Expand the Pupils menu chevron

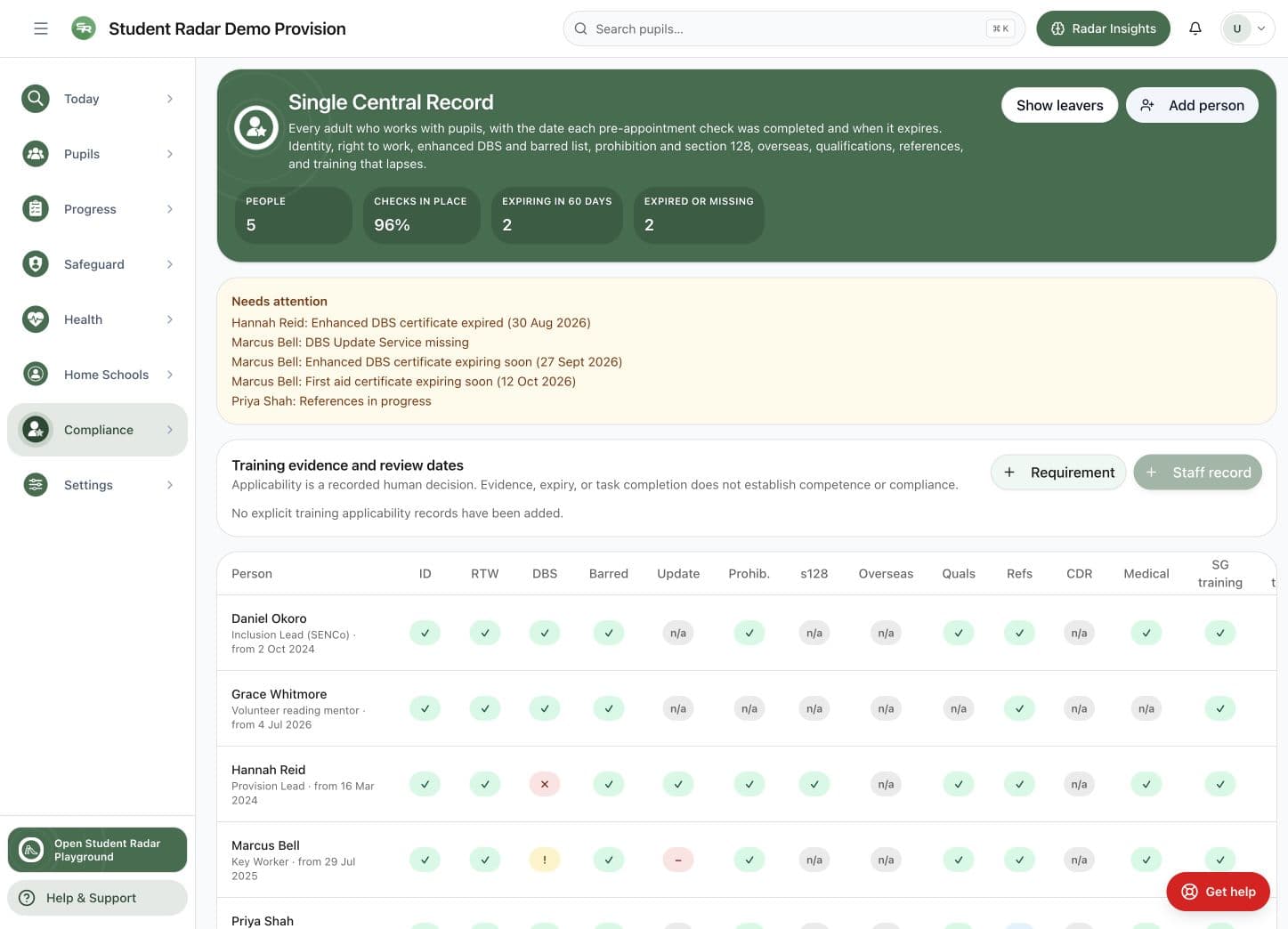point(170,154)
